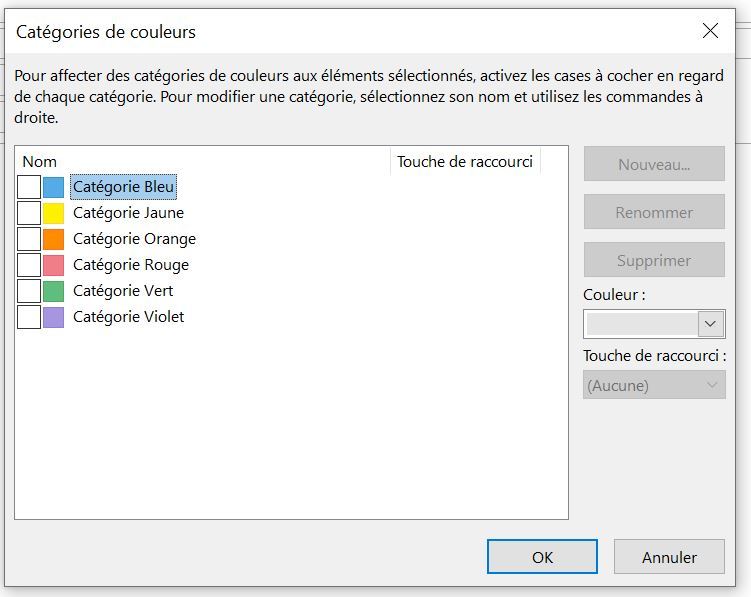This screenshot has height=597, width=751.
Task: Select the Catégorie Vert name
Action: click(123, 291)
